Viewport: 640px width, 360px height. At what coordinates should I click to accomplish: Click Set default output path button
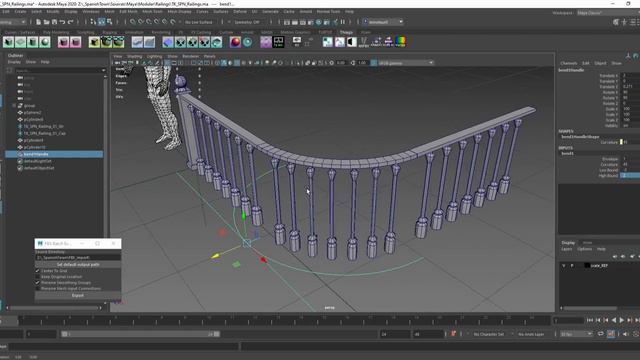coord(78,264)
